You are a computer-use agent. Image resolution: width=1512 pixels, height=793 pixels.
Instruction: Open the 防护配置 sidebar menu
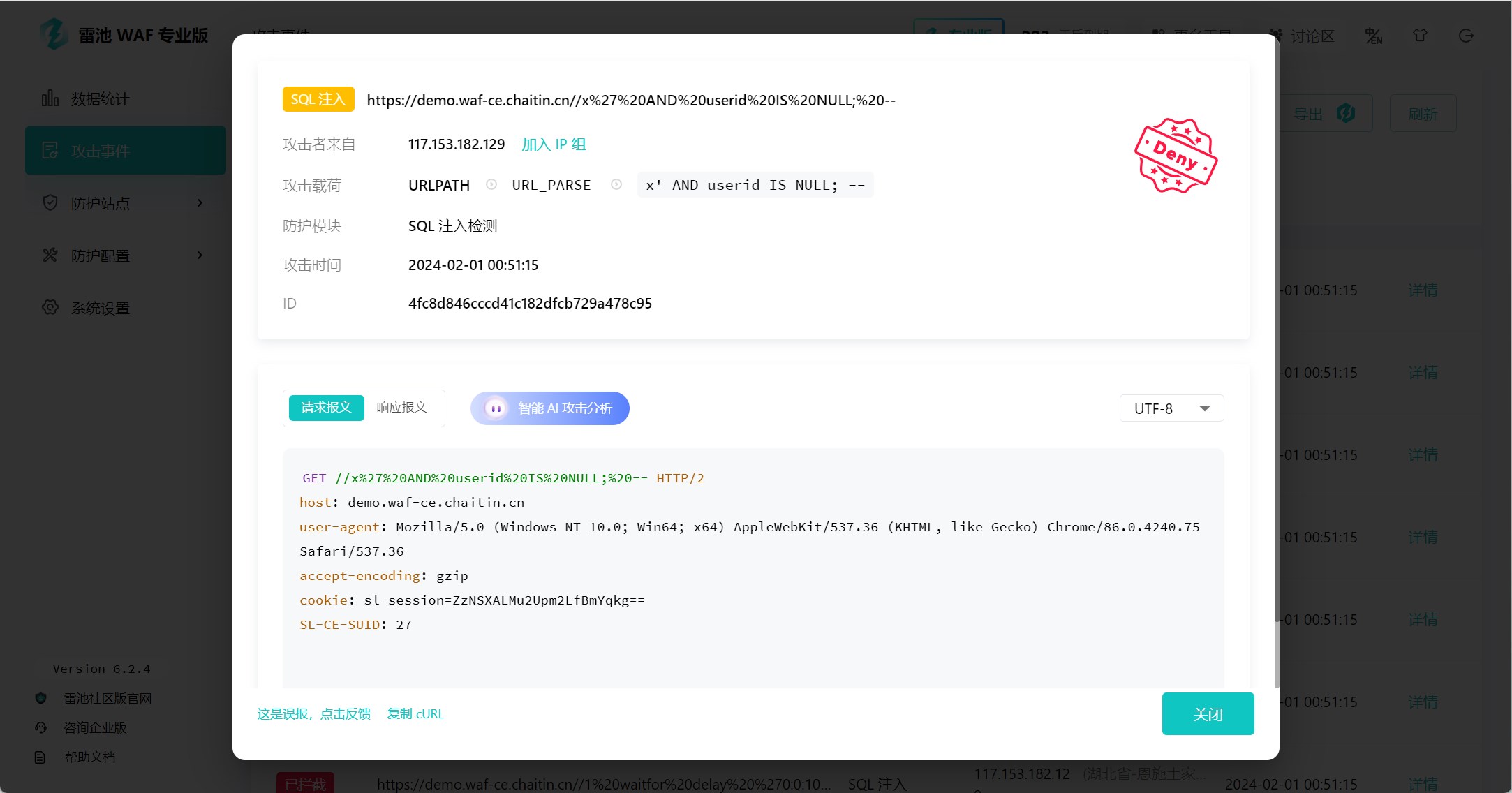[126, 255]
